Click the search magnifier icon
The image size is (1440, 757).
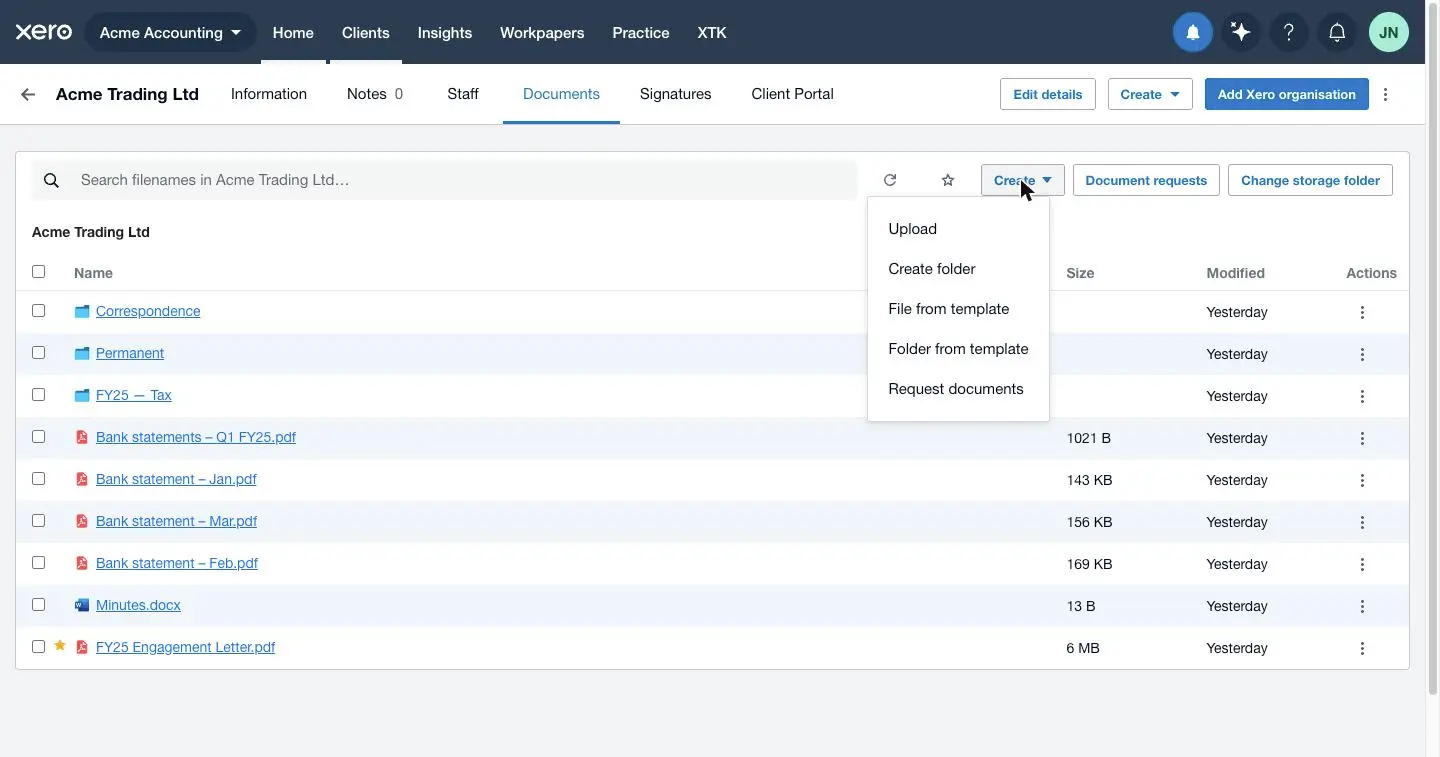(52, 180)
